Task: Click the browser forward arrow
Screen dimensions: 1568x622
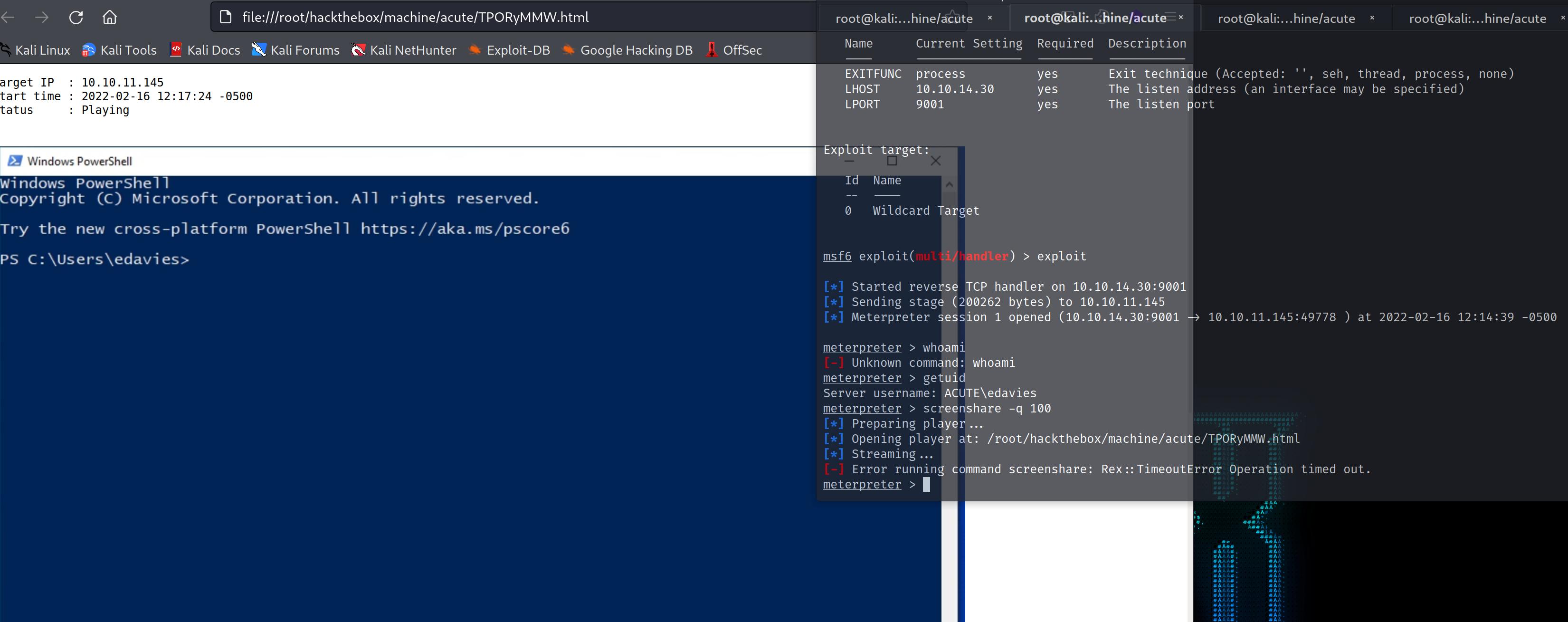Action: [41, 18]
